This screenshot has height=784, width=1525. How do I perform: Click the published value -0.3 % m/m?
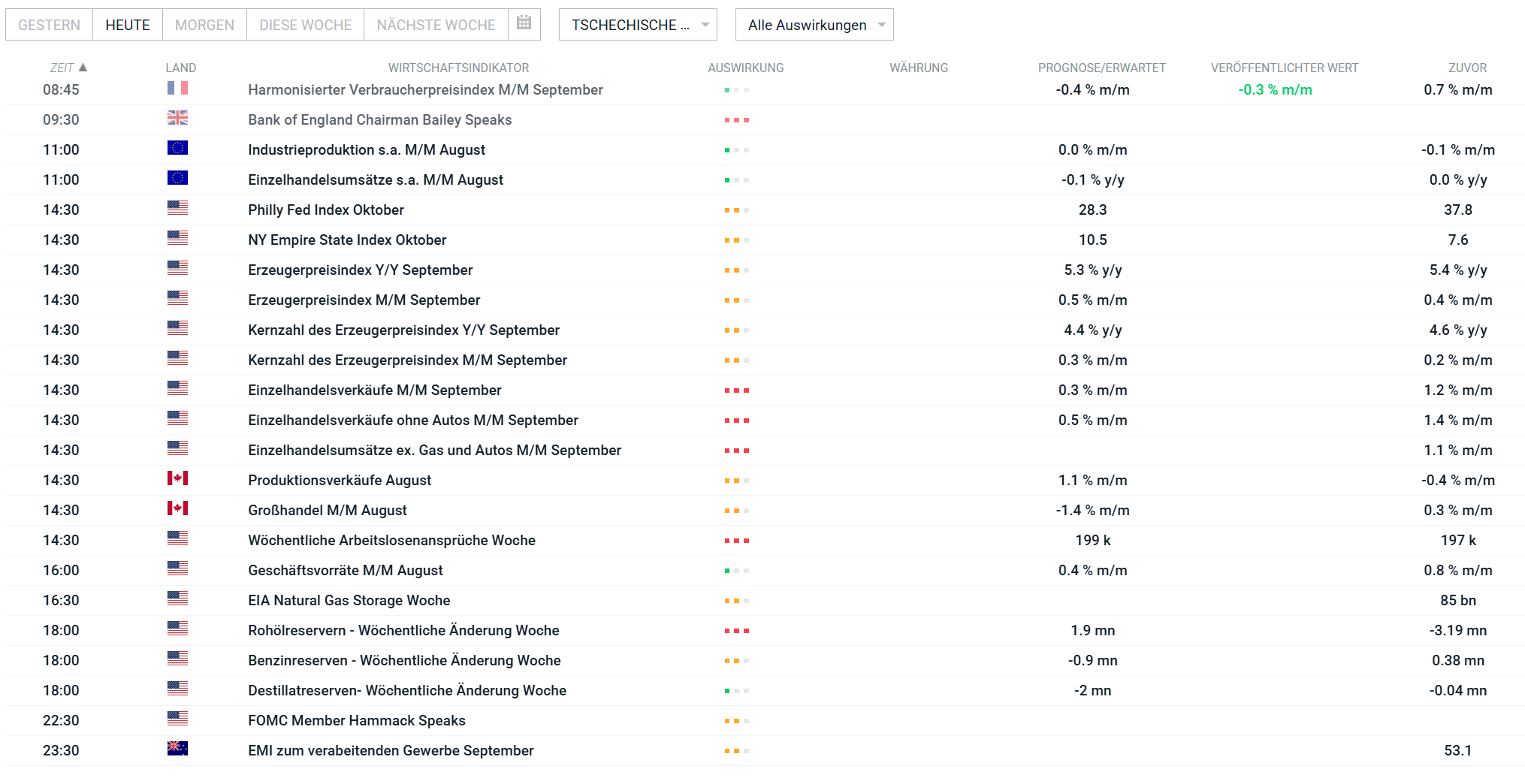(1276, 90)
